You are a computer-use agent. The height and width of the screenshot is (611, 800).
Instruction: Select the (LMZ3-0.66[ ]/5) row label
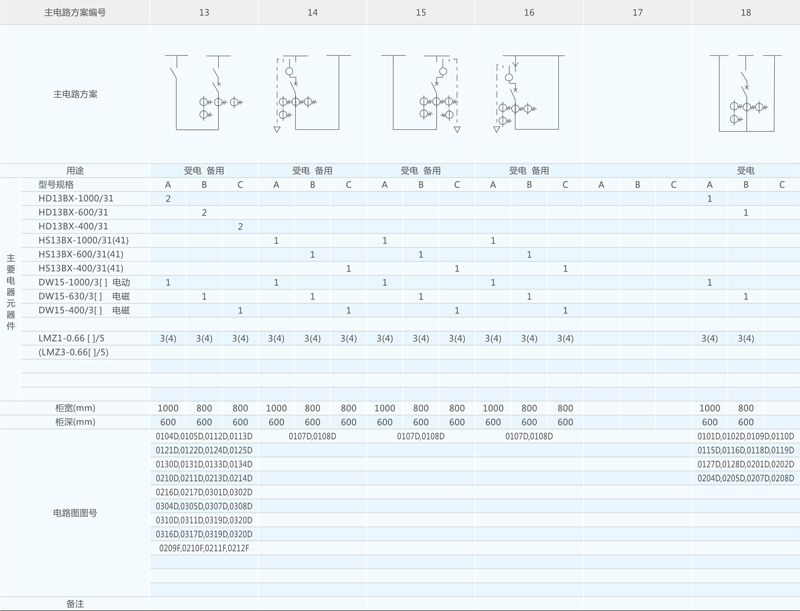pyautogui.click(x=73, y=353)
